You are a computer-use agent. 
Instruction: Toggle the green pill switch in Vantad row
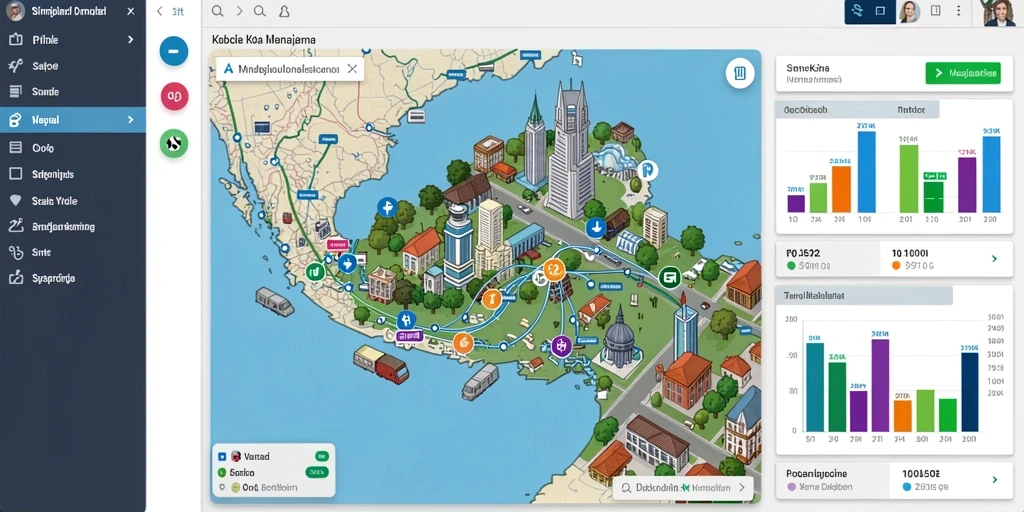click(x=321, y=456)
